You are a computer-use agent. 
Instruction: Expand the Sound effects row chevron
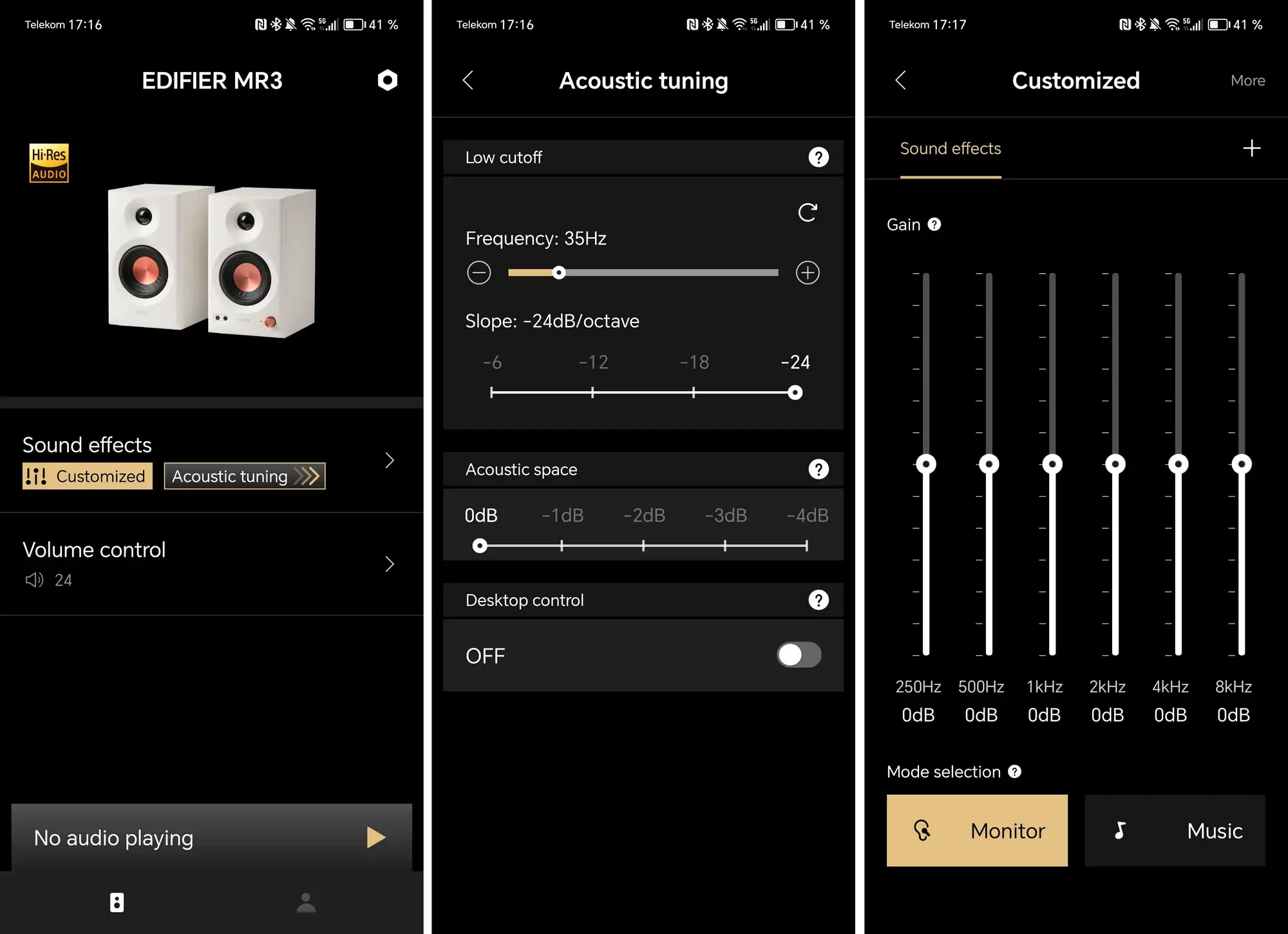[390, 460]
